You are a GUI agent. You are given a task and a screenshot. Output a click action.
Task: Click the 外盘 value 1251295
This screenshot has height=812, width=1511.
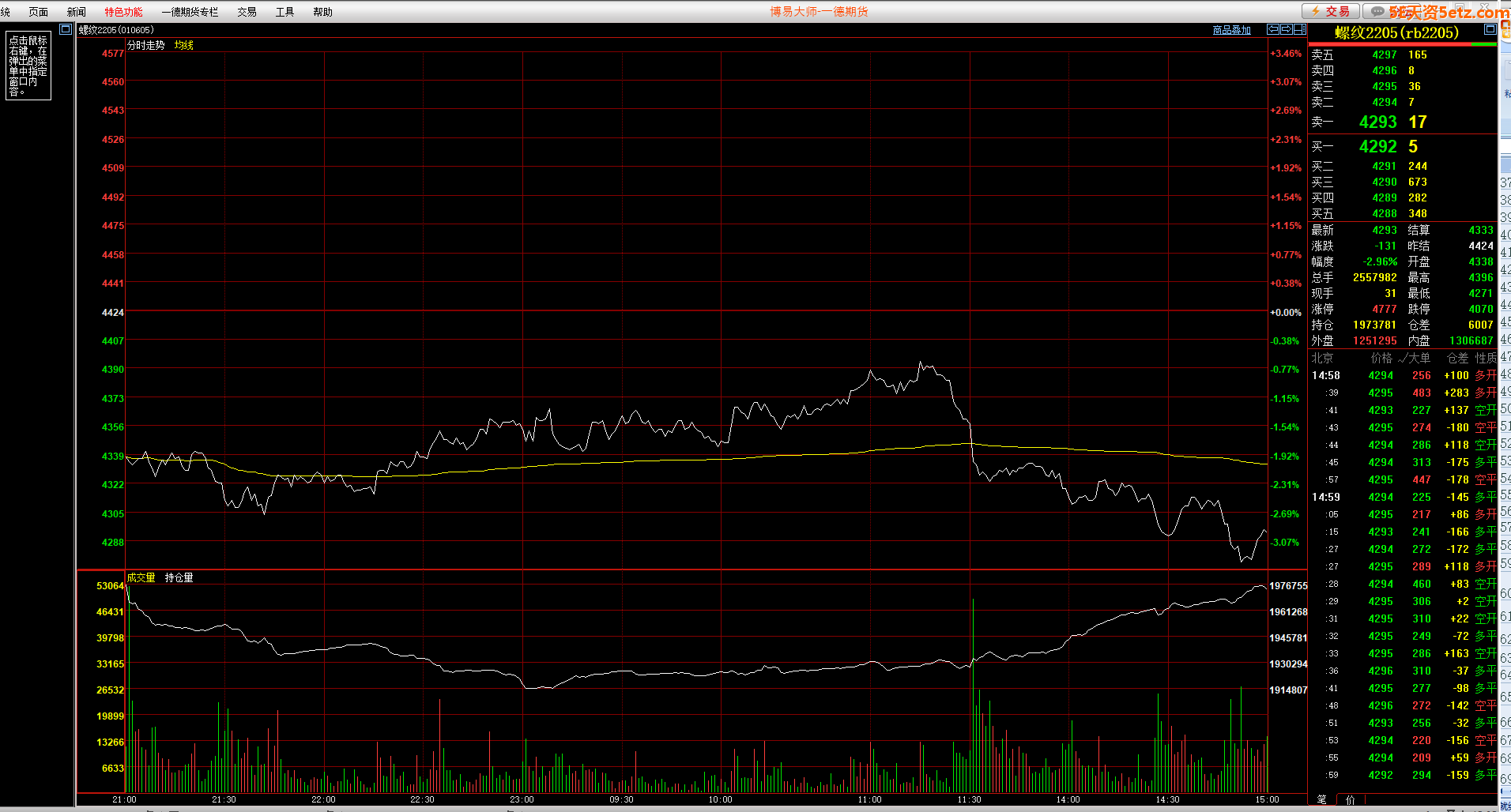[x=1375, y=340]
